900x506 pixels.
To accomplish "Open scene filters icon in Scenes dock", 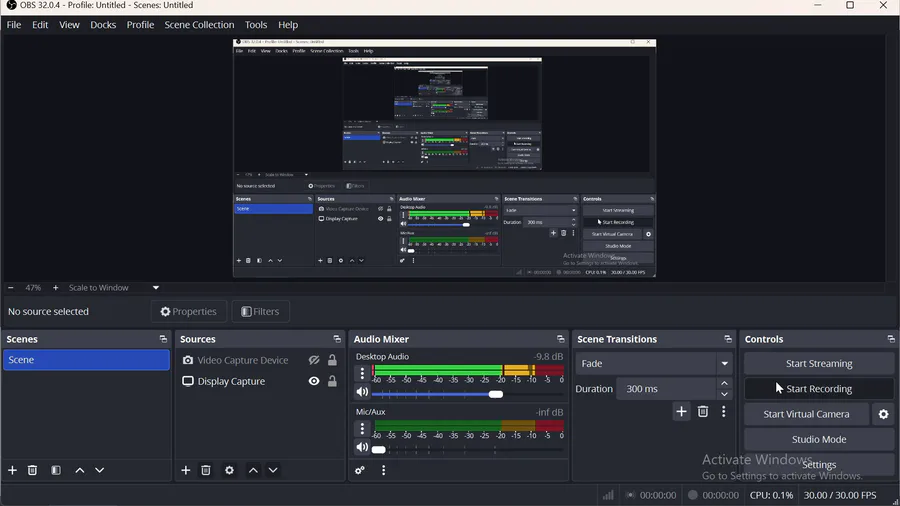I will pyautogui.click(x=56, y=470).
